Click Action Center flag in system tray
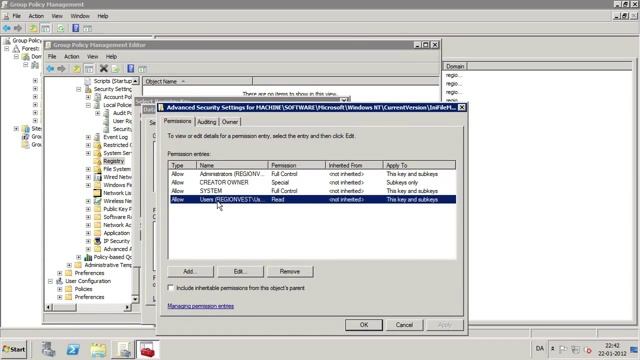Screen dimensions: 640x360 tap(563, 349)
